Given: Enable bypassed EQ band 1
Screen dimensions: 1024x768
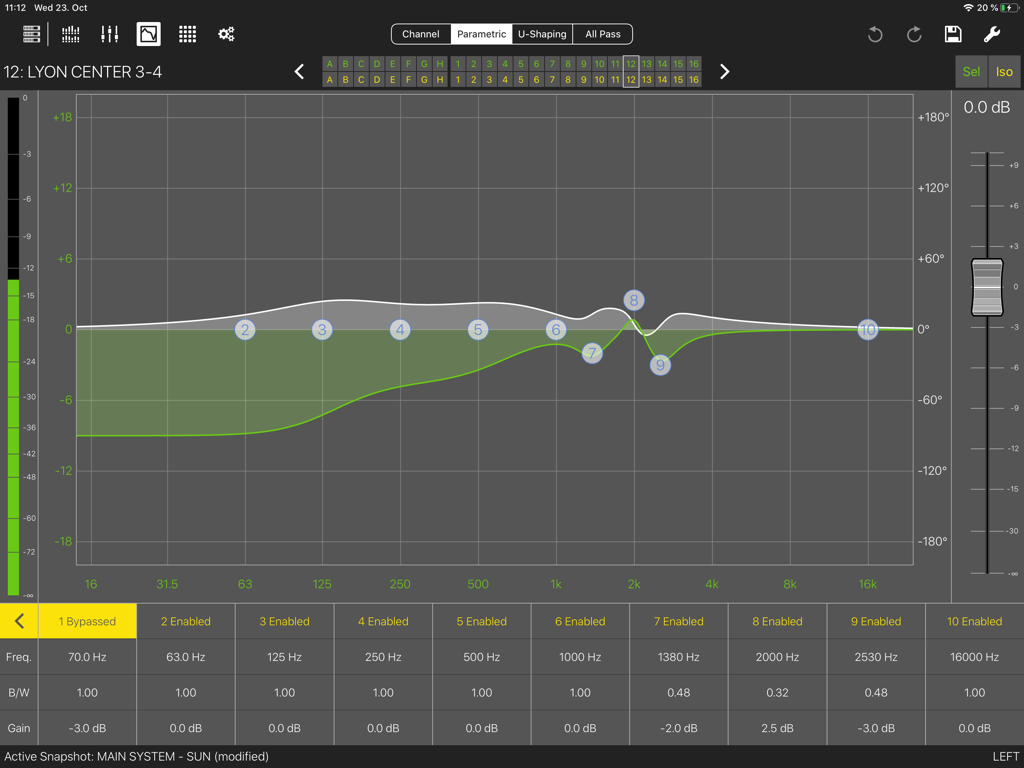Looking at the screenshot, I should click(x=87, y=620).
